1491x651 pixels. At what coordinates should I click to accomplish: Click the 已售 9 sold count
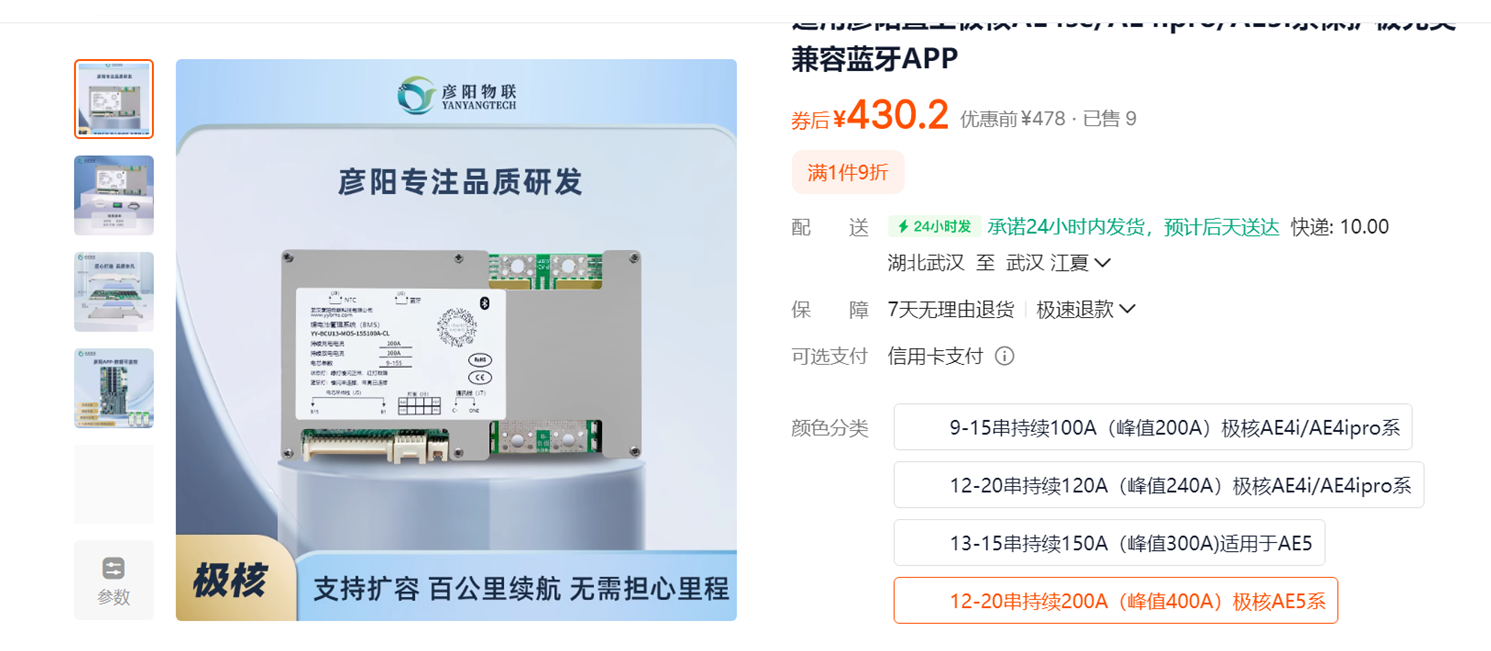click(x=1110, y=119)
